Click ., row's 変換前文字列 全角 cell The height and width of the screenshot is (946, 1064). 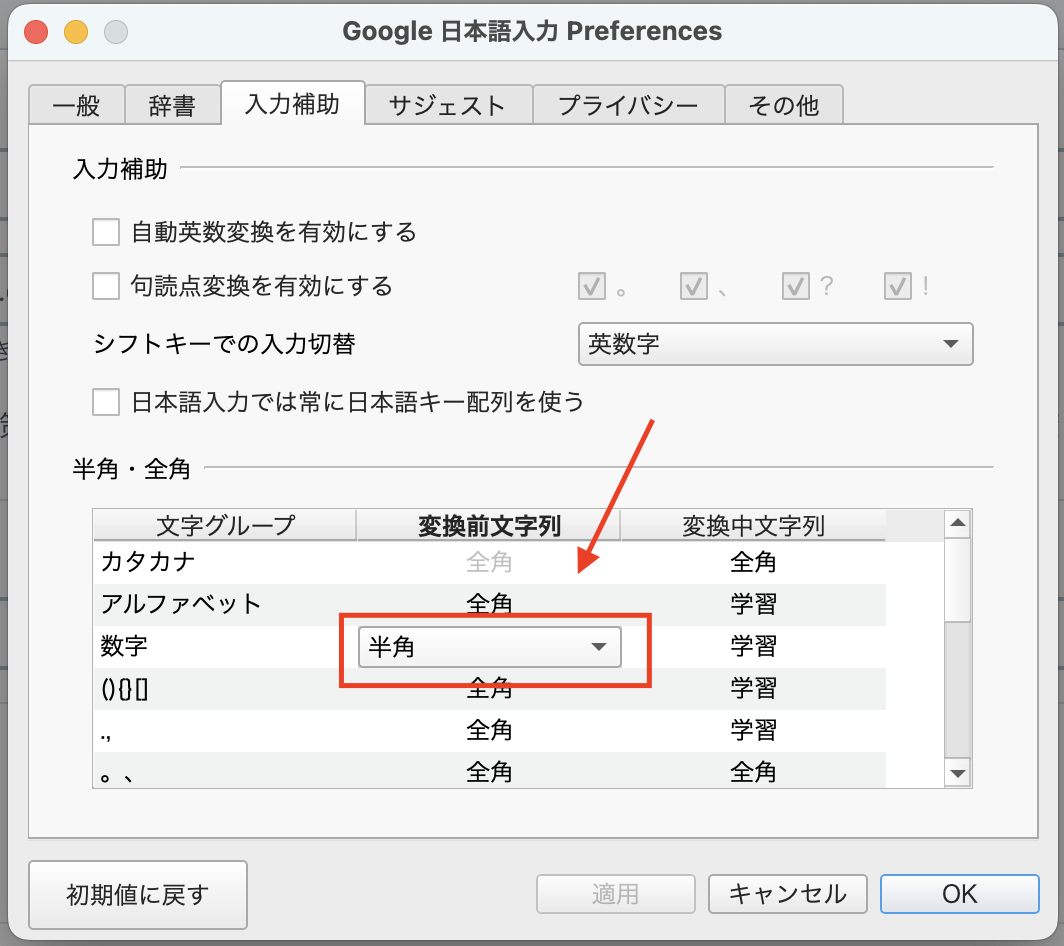(x=489, y=730)
